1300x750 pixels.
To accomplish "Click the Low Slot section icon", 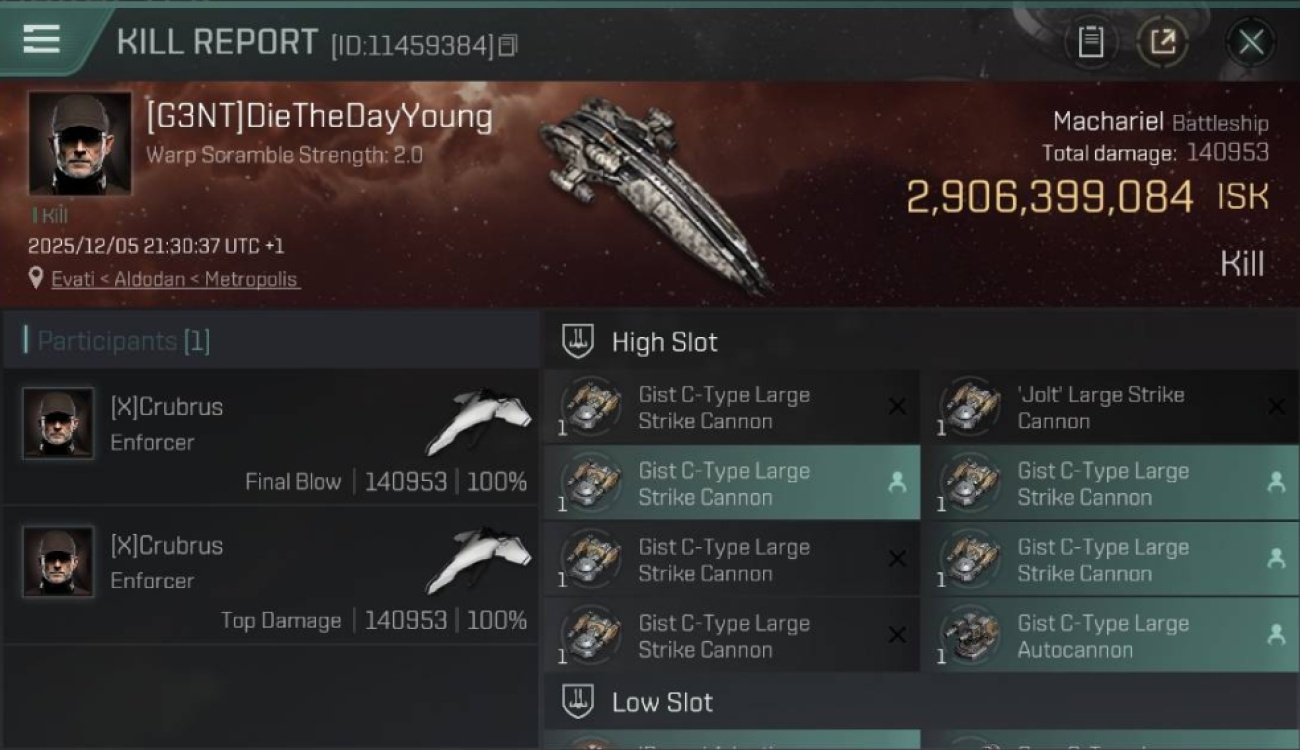I will (578, 702).
